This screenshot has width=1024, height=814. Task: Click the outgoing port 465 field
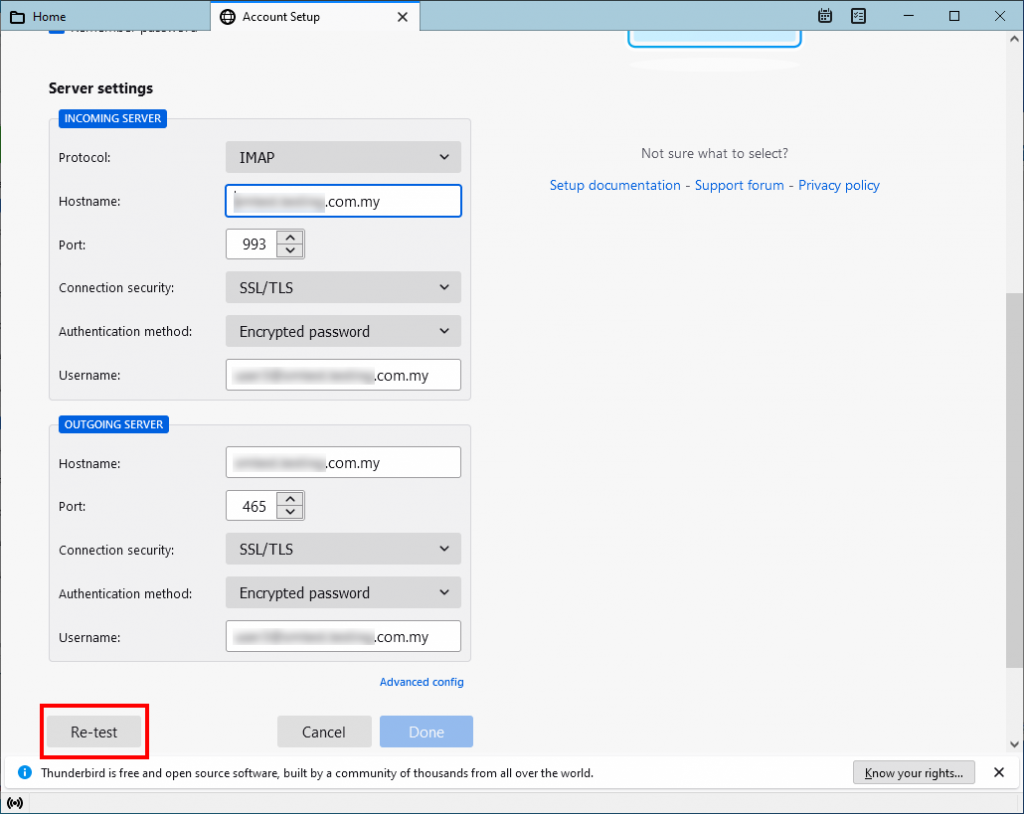click(252, 506)
